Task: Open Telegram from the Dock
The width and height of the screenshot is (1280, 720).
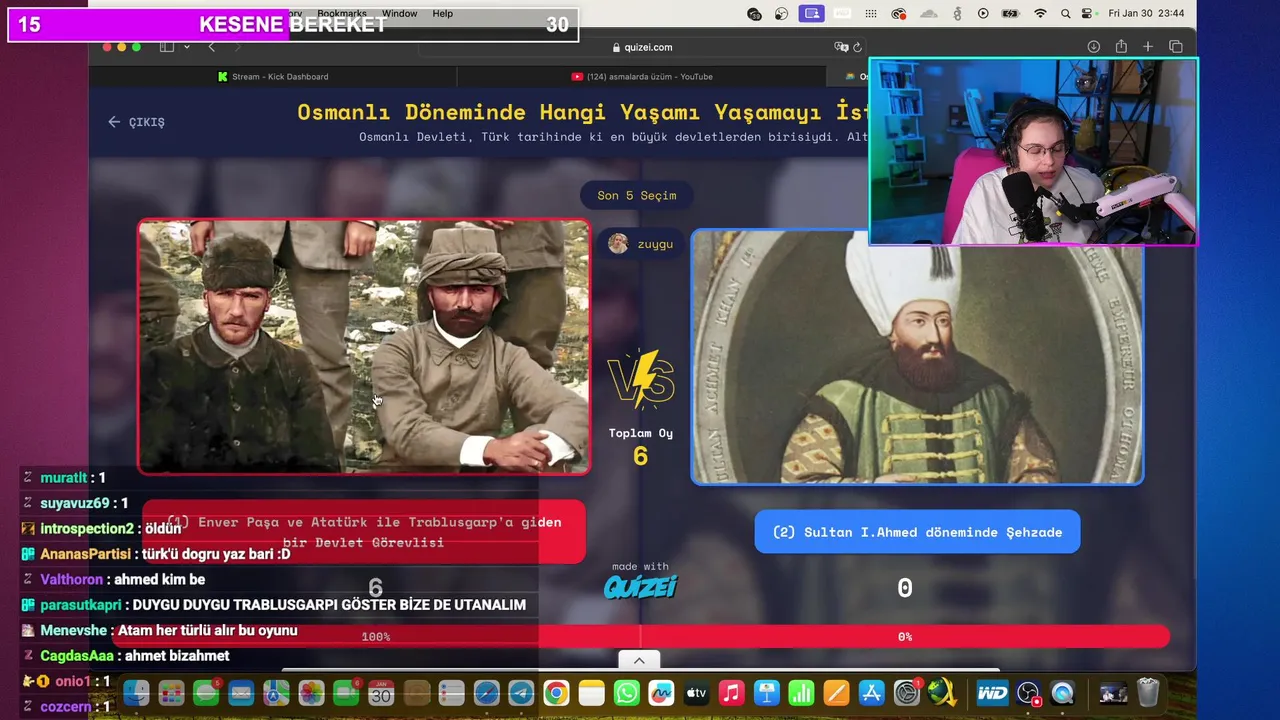Action: point(521,693)
